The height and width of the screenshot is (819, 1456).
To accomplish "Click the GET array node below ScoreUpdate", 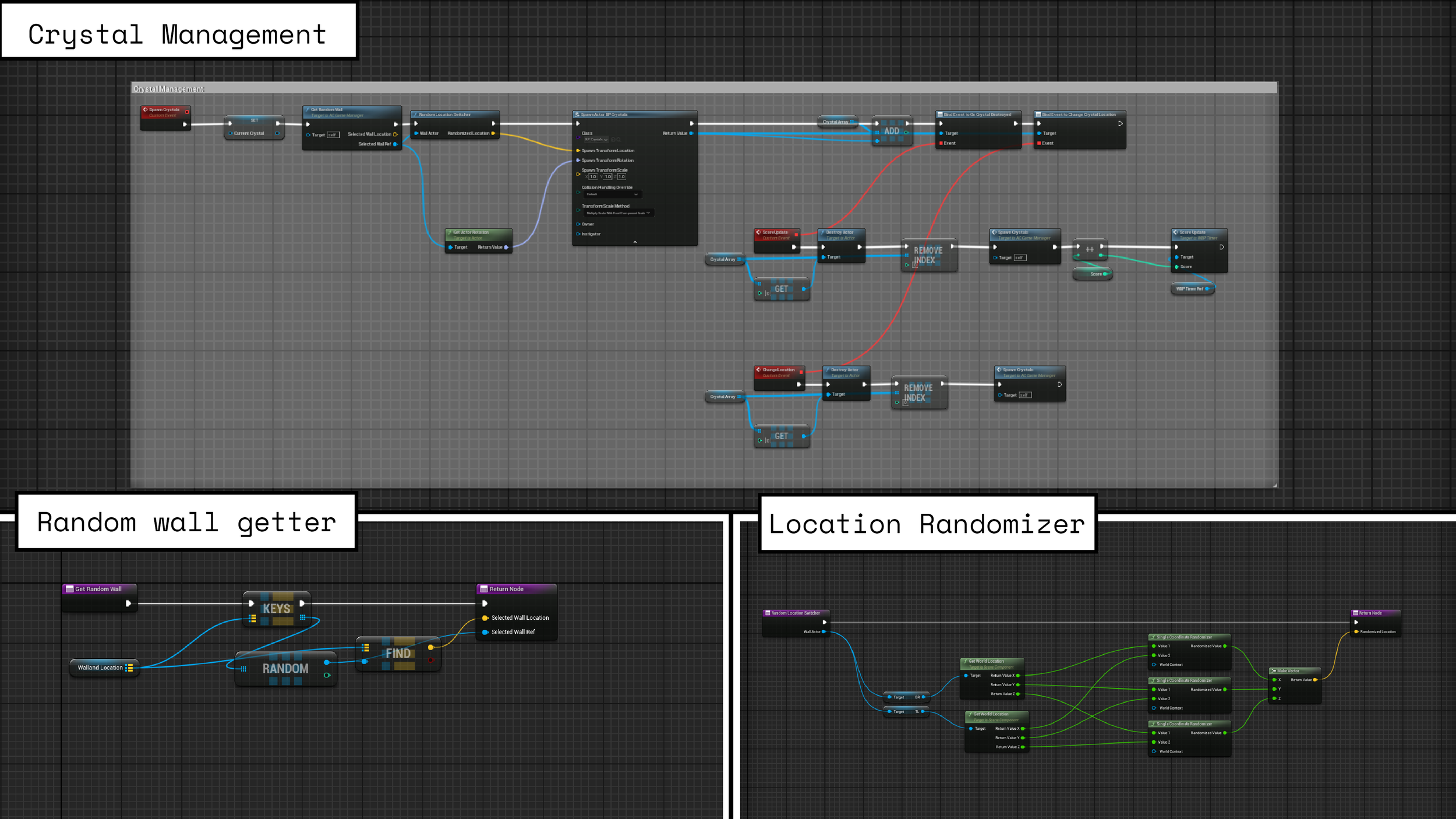I will pos(782,290).
